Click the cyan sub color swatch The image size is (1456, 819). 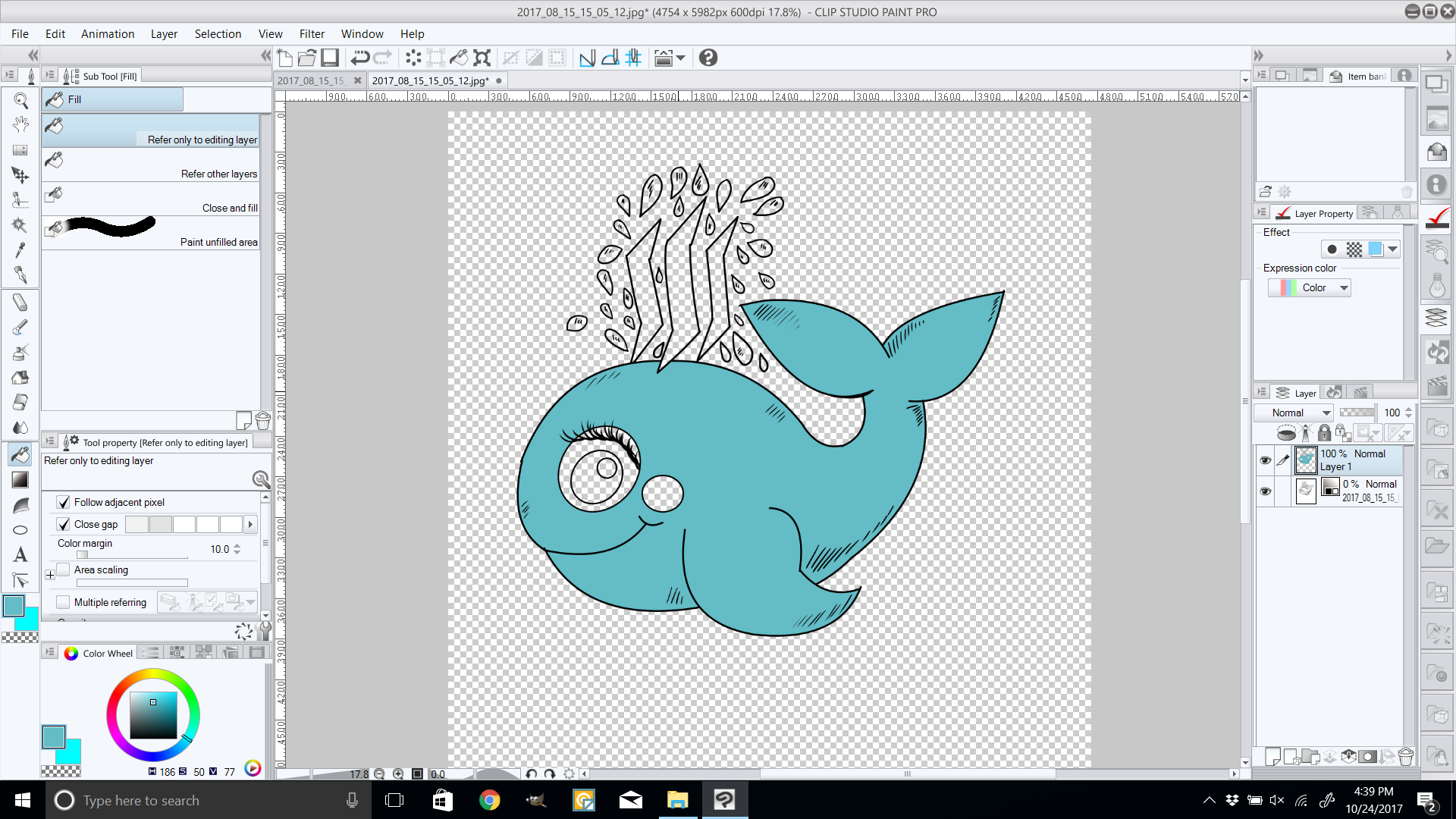[30, 622]
